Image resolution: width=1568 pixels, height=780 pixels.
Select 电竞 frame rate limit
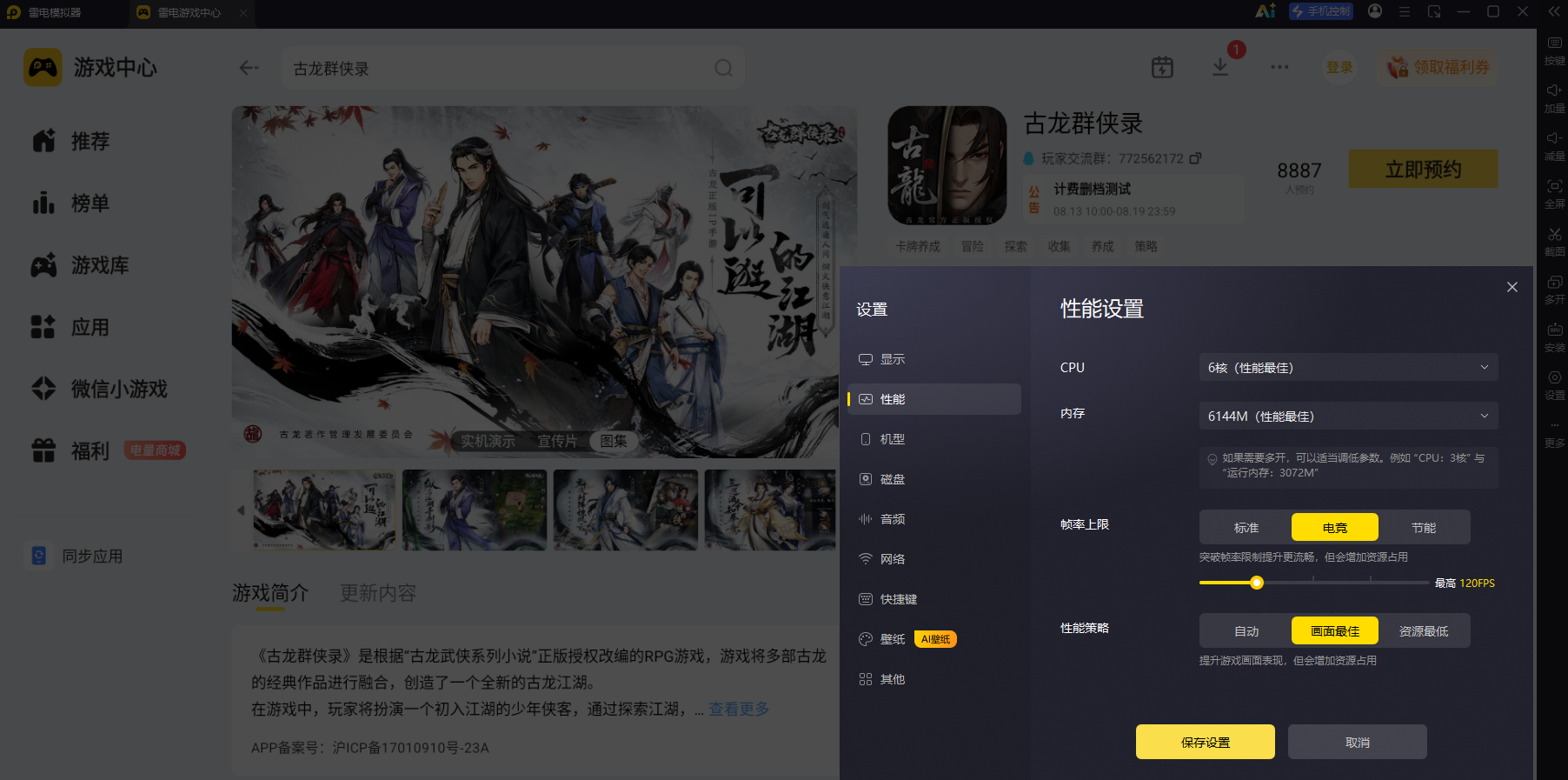[x=1335, y=528]
